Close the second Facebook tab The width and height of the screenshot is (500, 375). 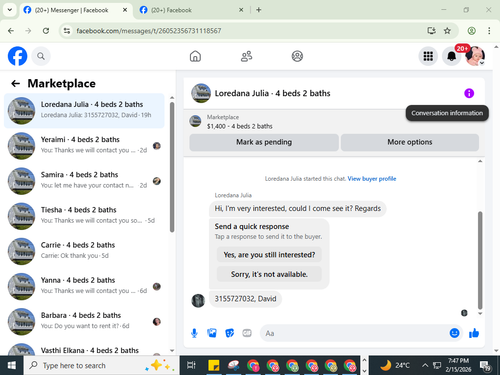241,10
